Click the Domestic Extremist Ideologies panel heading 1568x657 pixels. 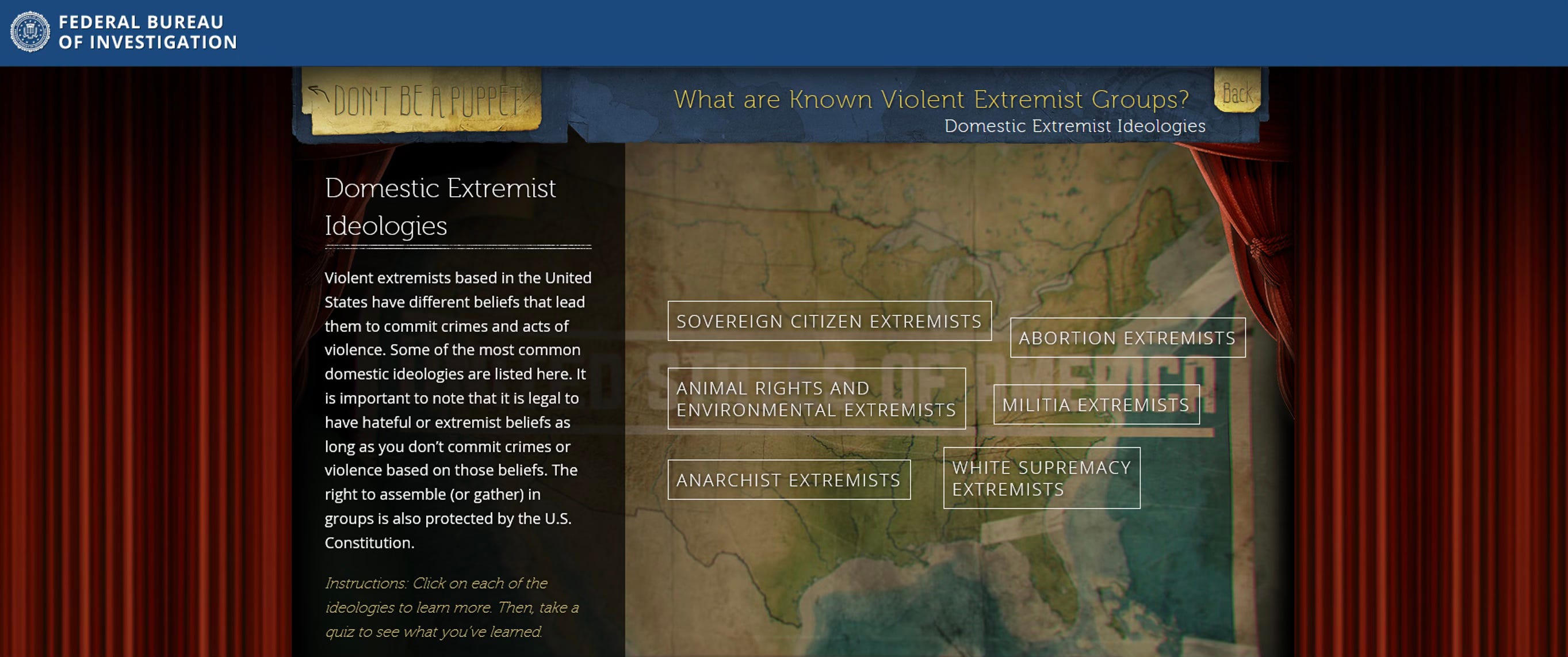[440, 207]
